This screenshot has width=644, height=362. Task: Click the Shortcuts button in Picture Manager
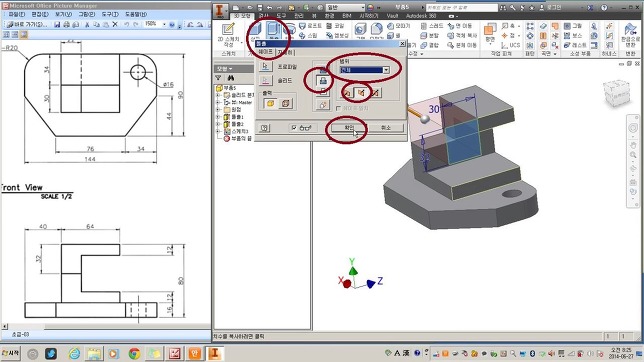point(27,24)
